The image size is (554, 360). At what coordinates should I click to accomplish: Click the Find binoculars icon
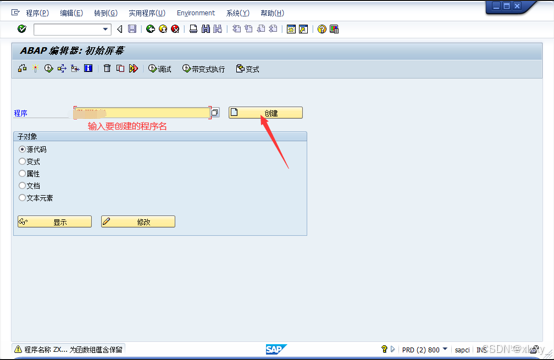206,29
